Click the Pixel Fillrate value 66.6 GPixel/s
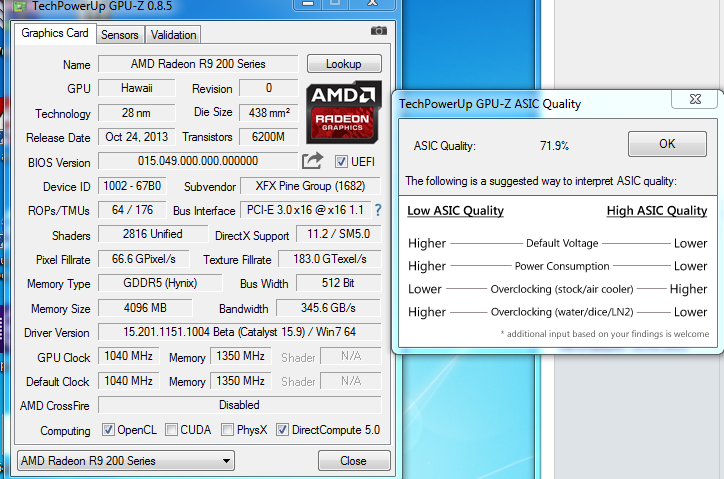The image size is (724, 479). [x=144, y=259]
